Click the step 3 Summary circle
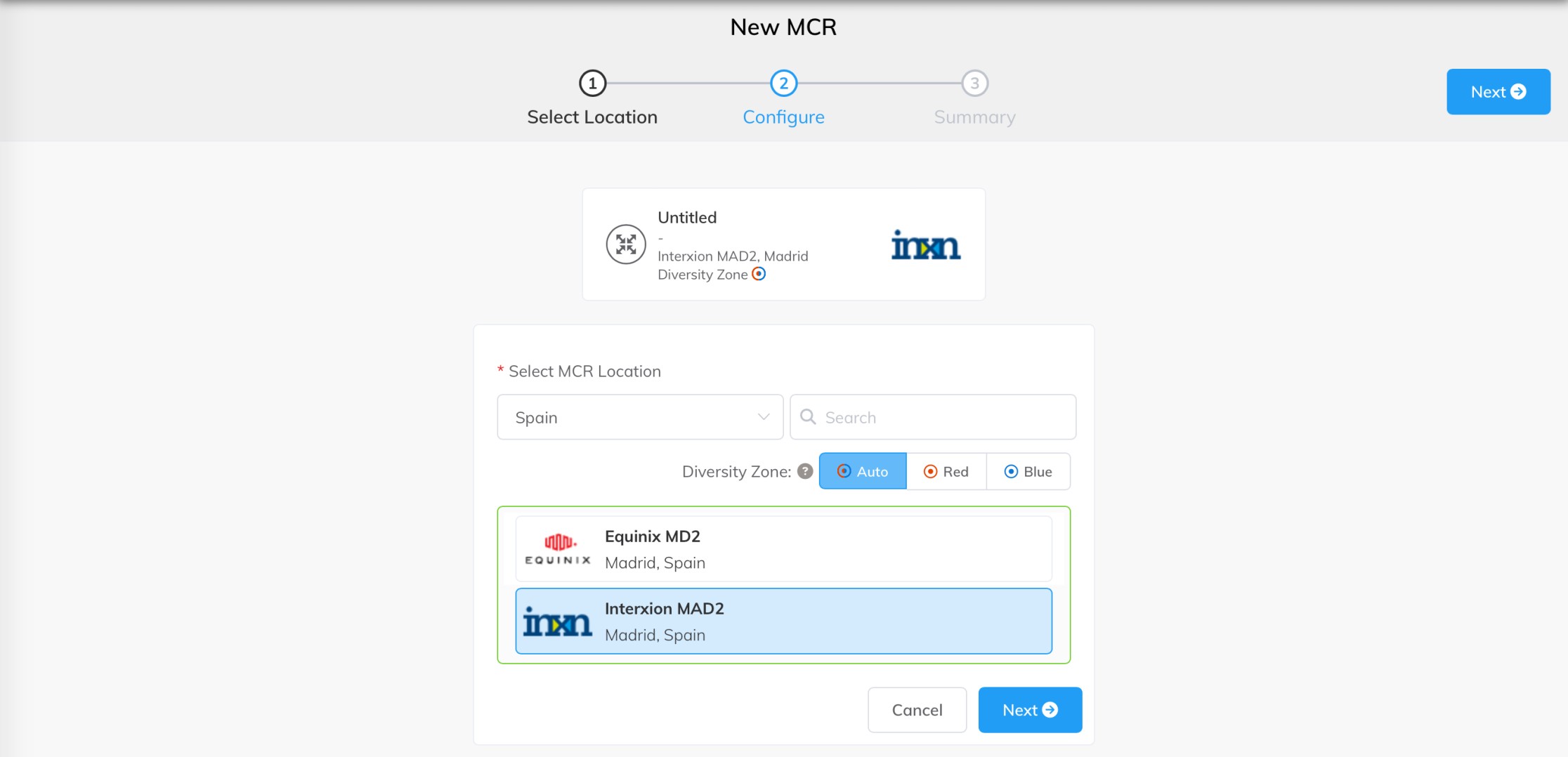This screenshot has height=757, width=1568. [x=974, y=84]
